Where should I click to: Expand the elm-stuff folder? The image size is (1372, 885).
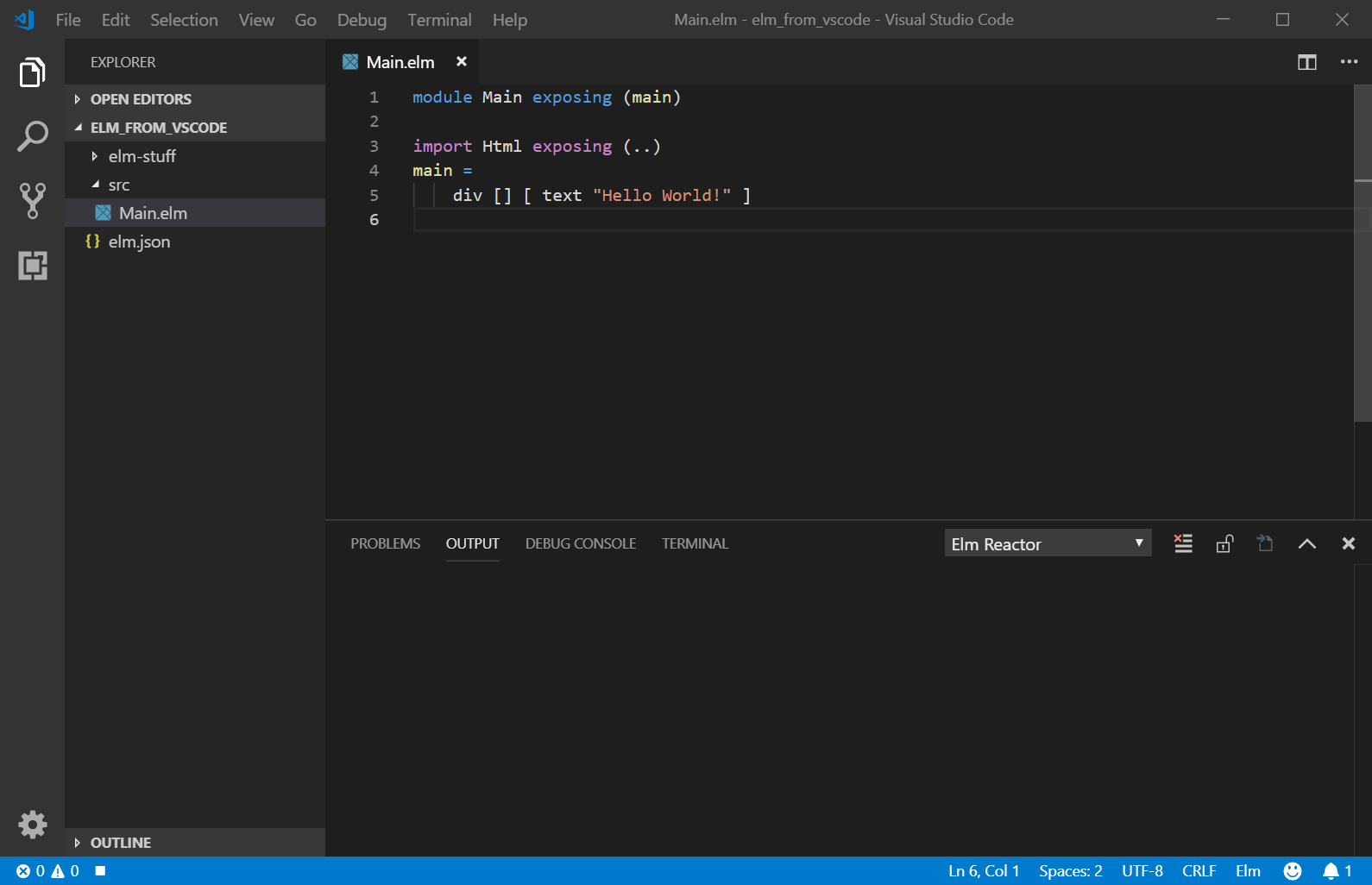pos(142,156)
